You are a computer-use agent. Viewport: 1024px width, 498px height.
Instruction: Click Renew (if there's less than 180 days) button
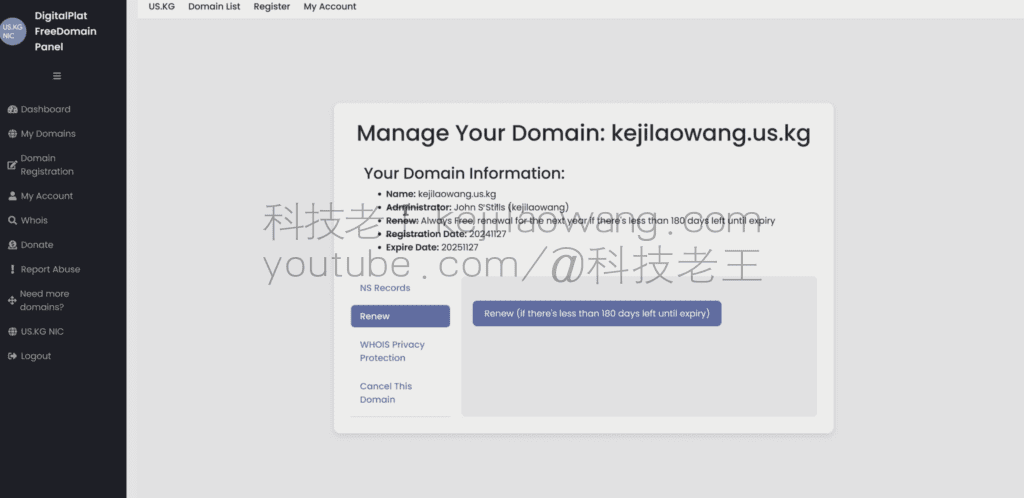coord(597,313)
